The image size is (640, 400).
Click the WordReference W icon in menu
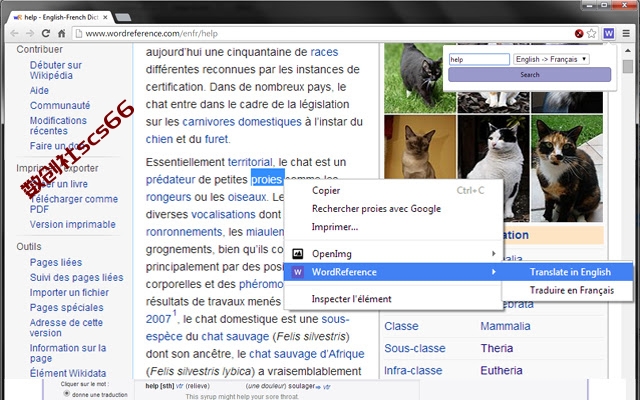click(298, 272)
